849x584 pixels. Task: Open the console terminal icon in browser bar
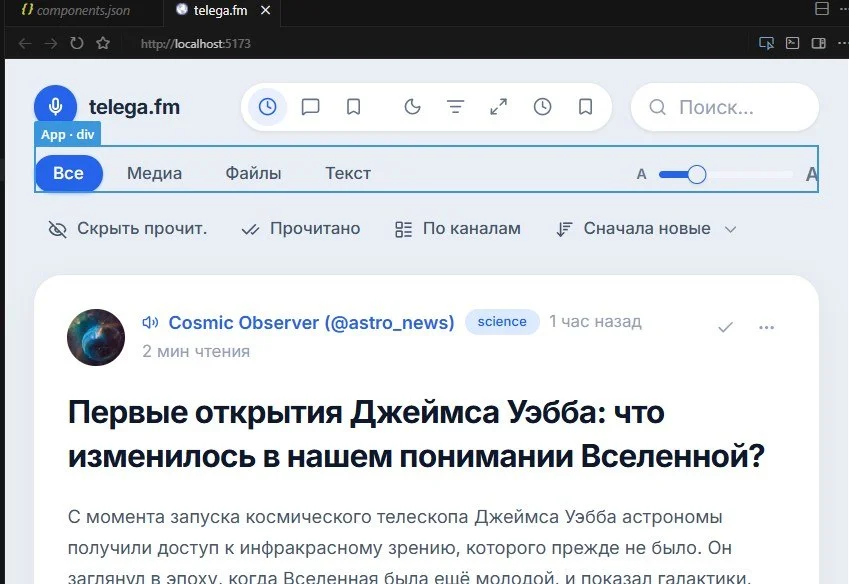pos(792,43)
